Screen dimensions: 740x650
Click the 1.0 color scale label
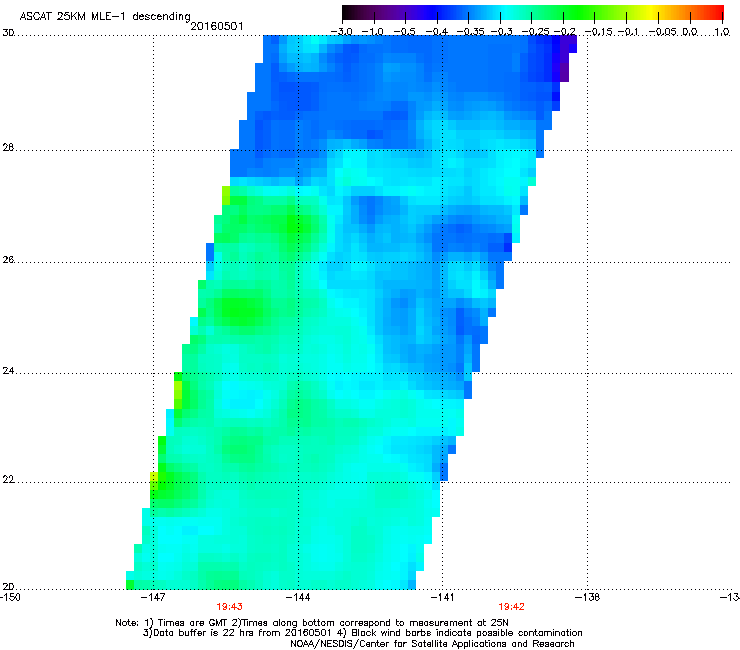722,32
